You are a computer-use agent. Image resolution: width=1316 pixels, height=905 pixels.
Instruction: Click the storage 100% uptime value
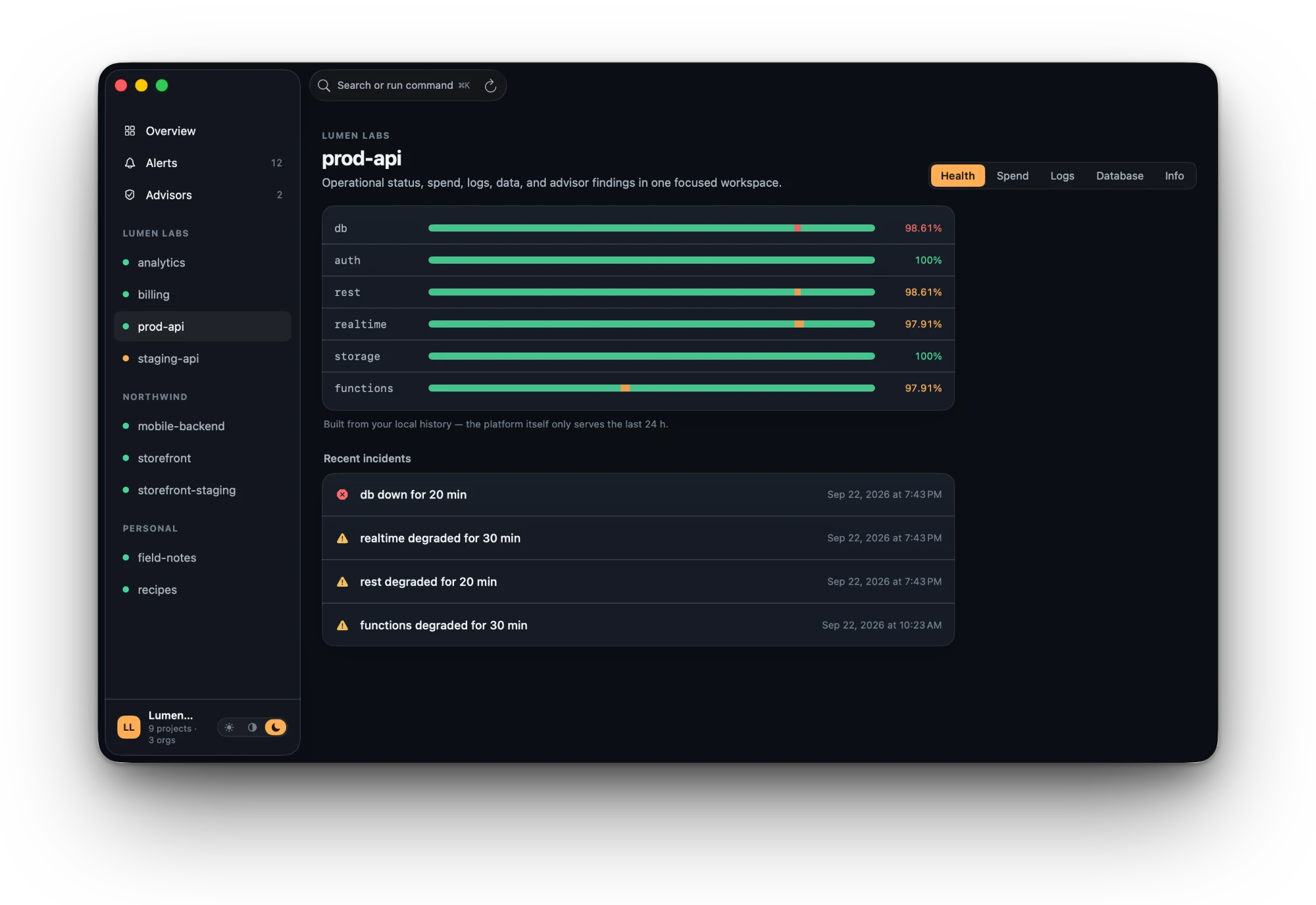928,356
